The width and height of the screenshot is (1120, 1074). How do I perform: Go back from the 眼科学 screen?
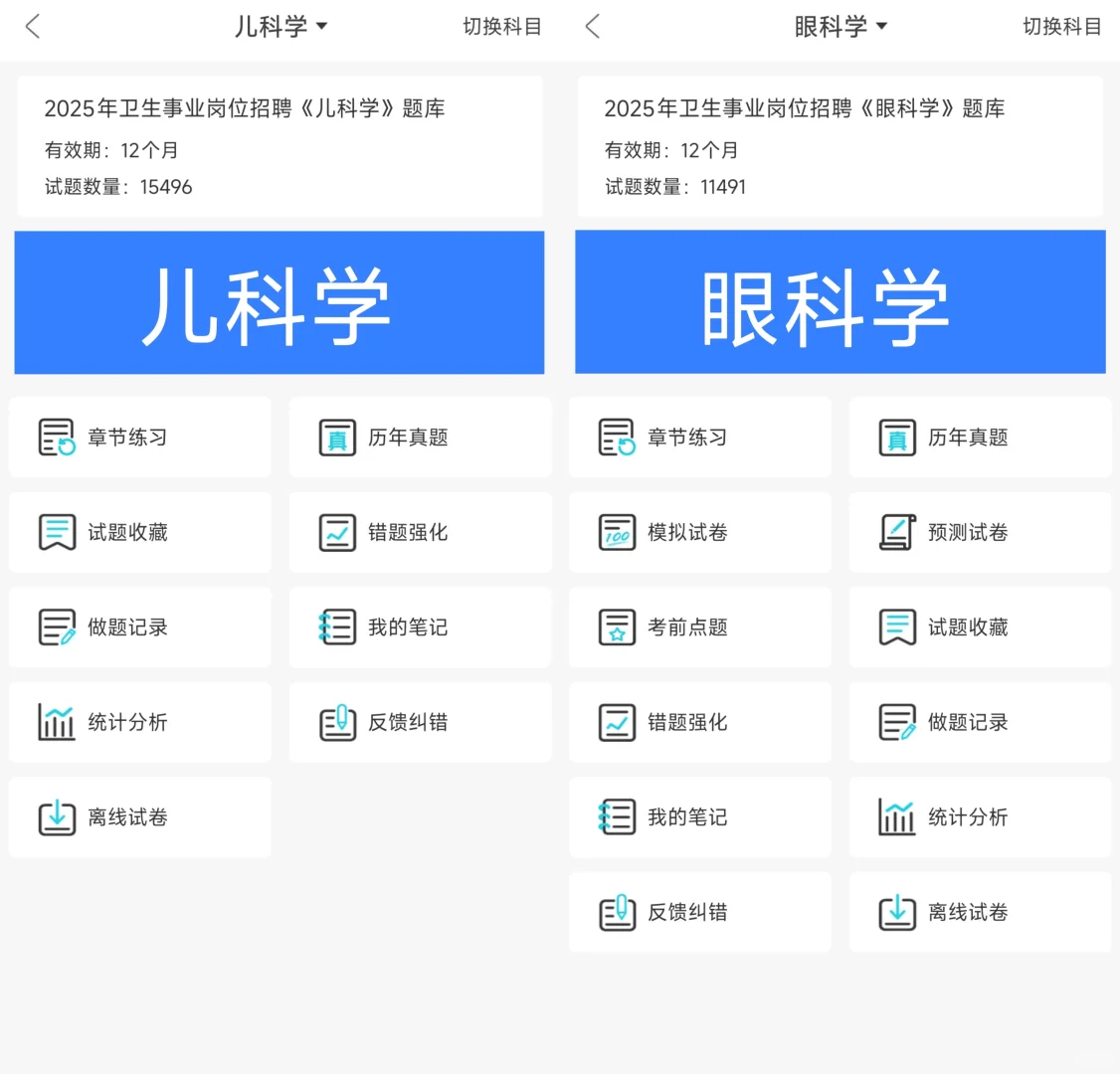pos(592,27)
